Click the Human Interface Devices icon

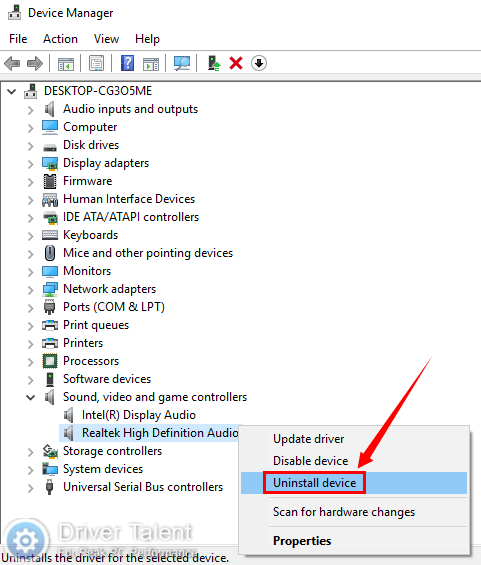[50, 200]
